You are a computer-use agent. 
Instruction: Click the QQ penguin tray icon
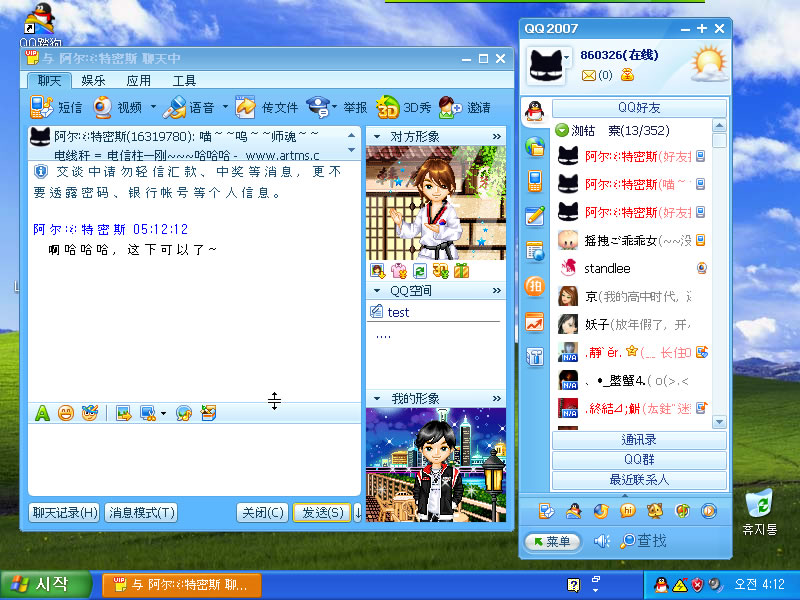[x=661, y=585]
